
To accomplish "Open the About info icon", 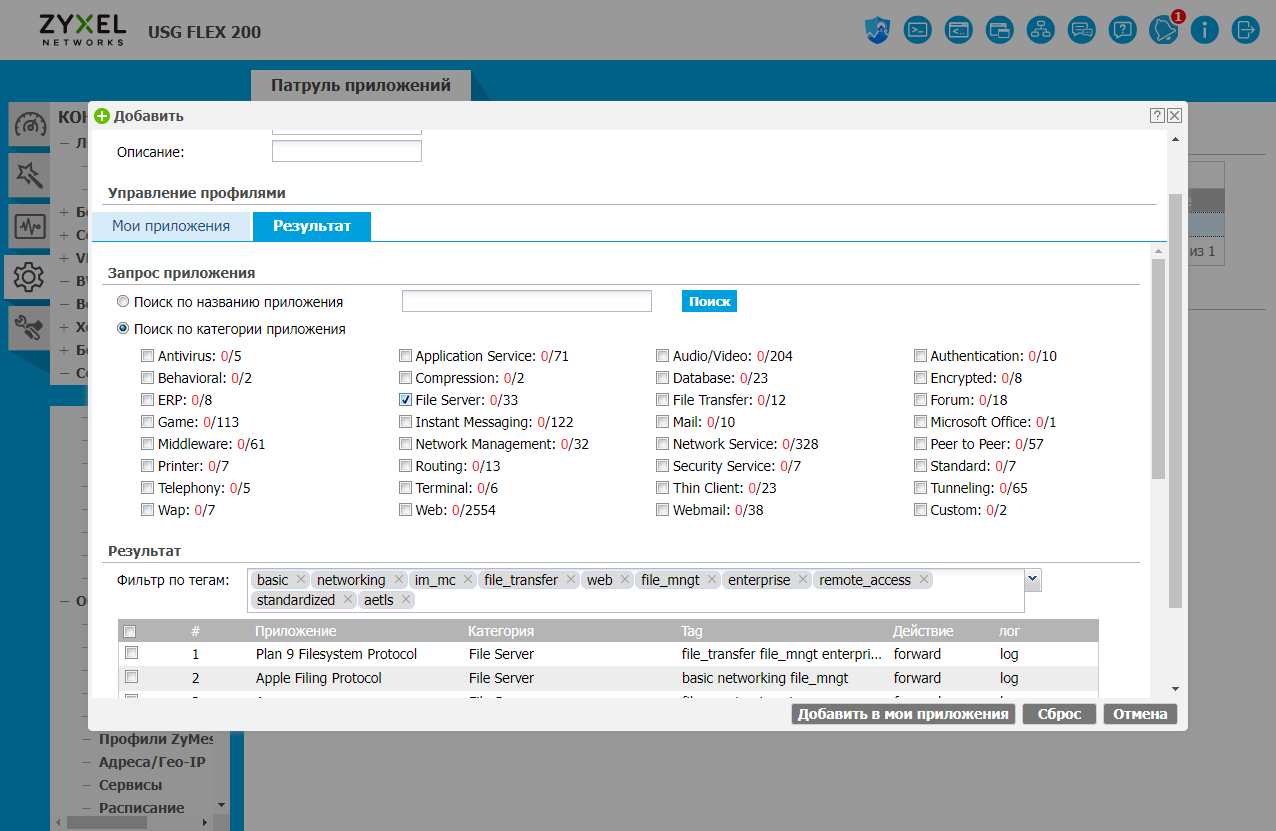I will 1204,30.
